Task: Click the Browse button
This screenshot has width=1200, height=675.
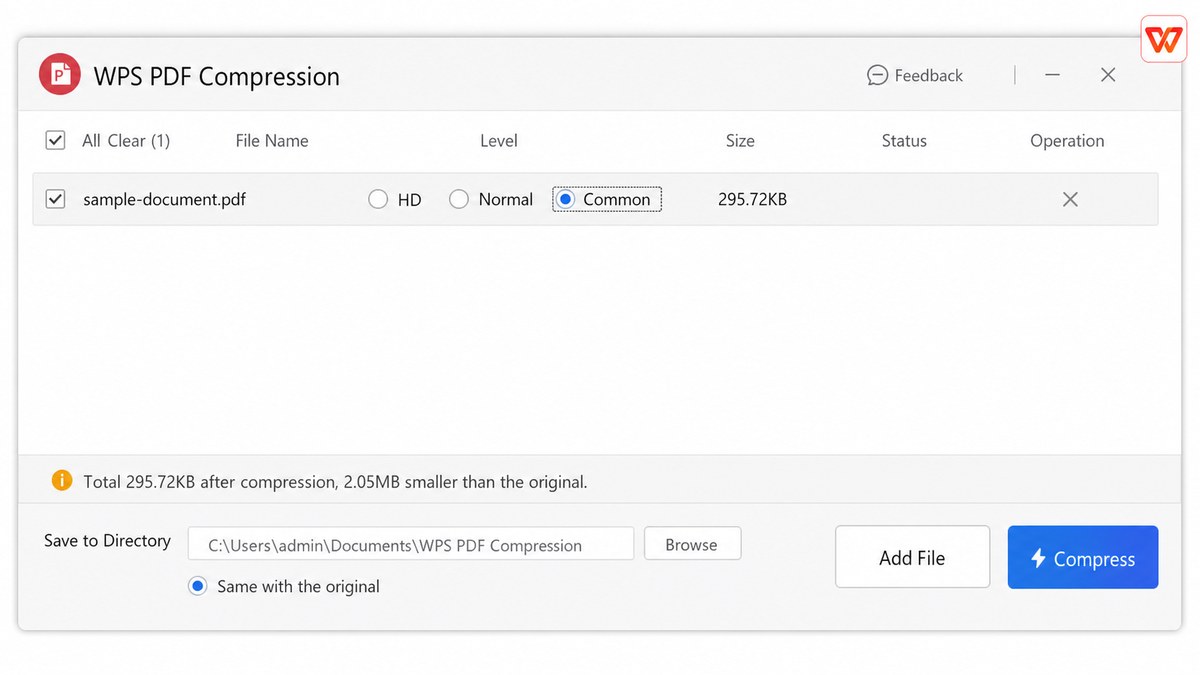Action: click(692, 544)
